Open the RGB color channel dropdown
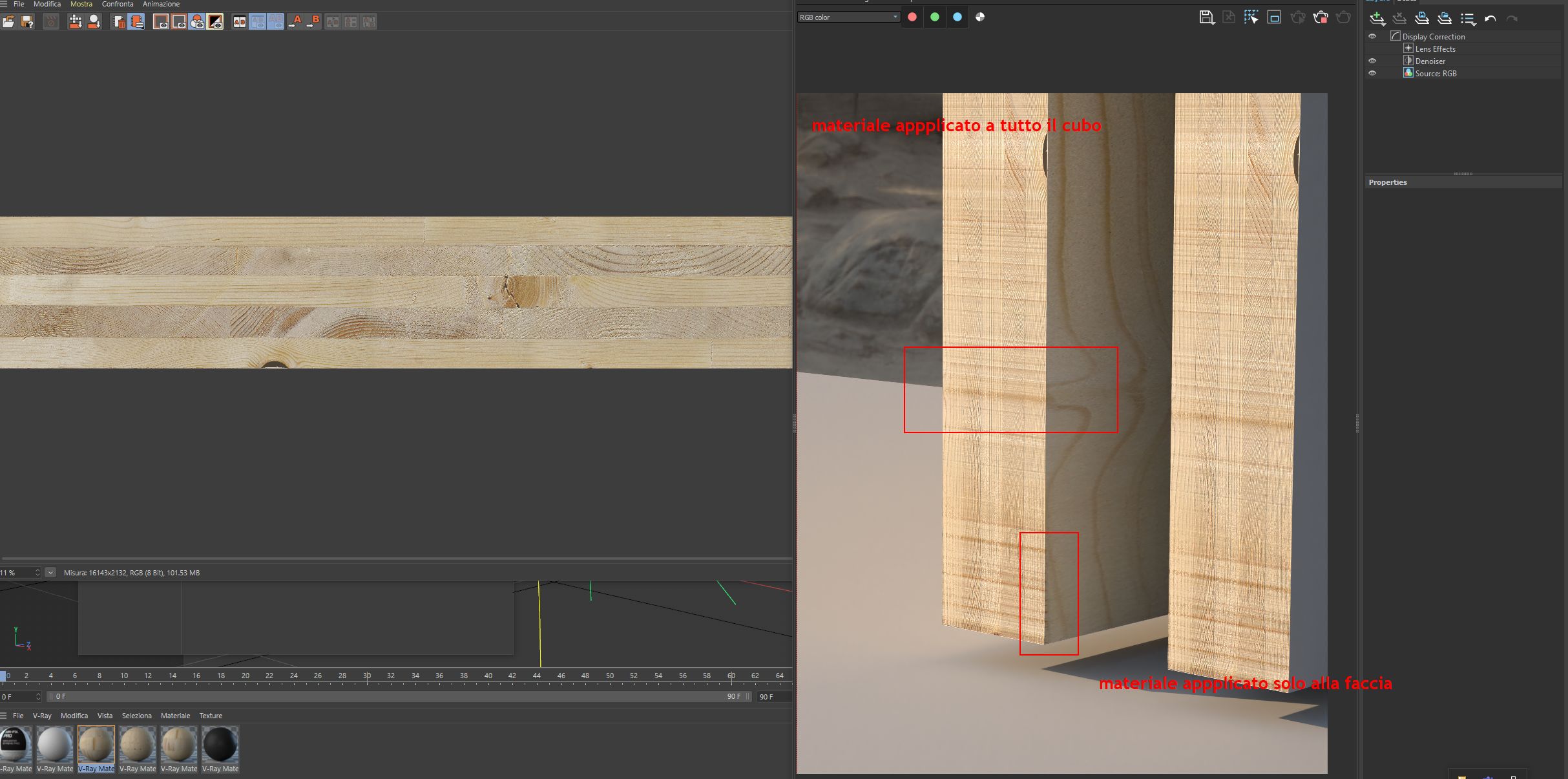1568x779 pixels. [848, 17]
